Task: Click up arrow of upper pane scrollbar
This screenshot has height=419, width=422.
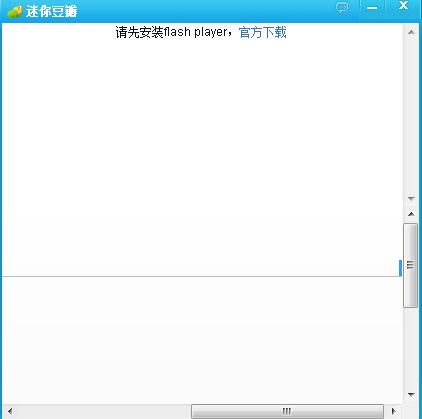Action: coord(411,32)
